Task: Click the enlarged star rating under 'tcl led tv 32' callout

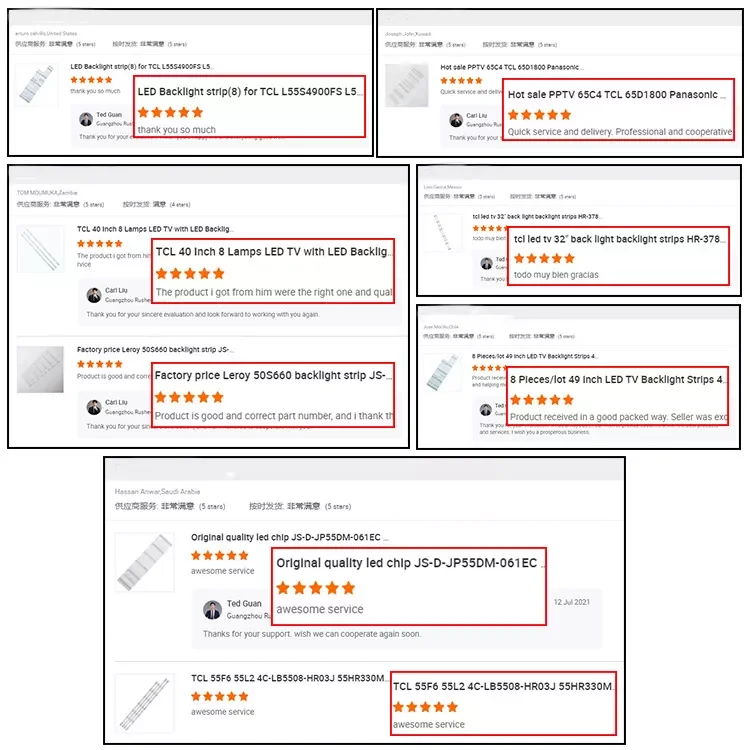Action: point(544,259)
